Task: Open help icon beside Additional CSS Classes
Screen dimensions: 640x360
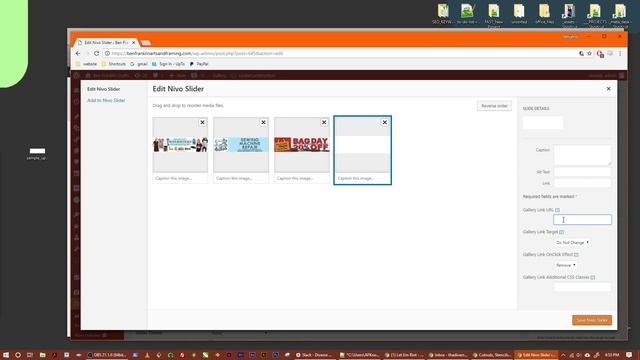Action: (593, 277)
